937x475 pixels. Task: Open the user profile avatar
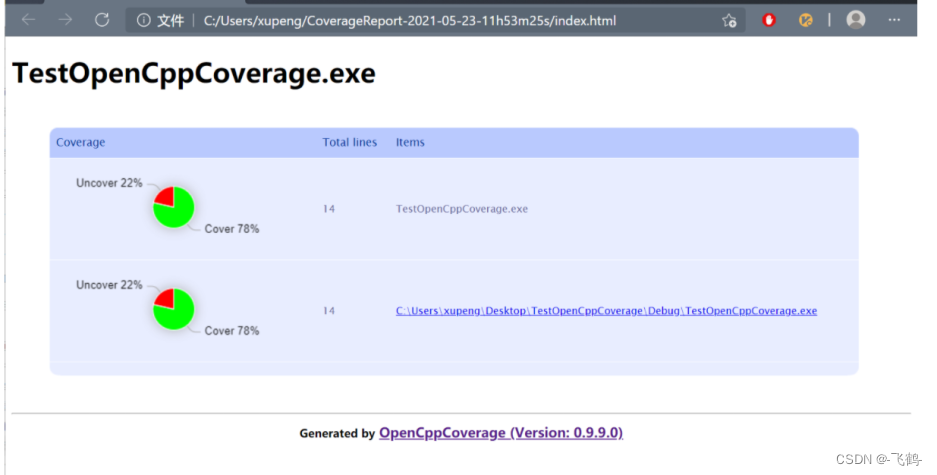(x=856, y=20)
